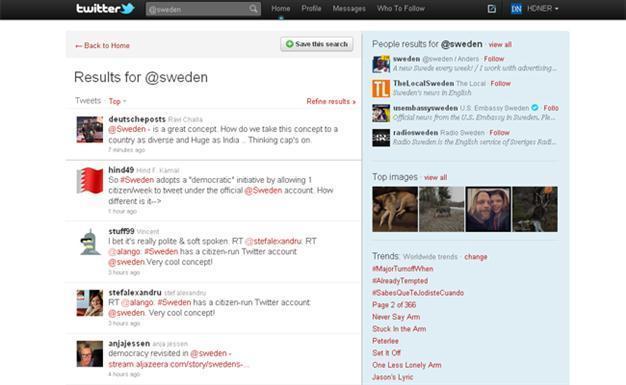Click the 7 minutes ago timestamp
626x385 pixels.
(x=127, y=150)
